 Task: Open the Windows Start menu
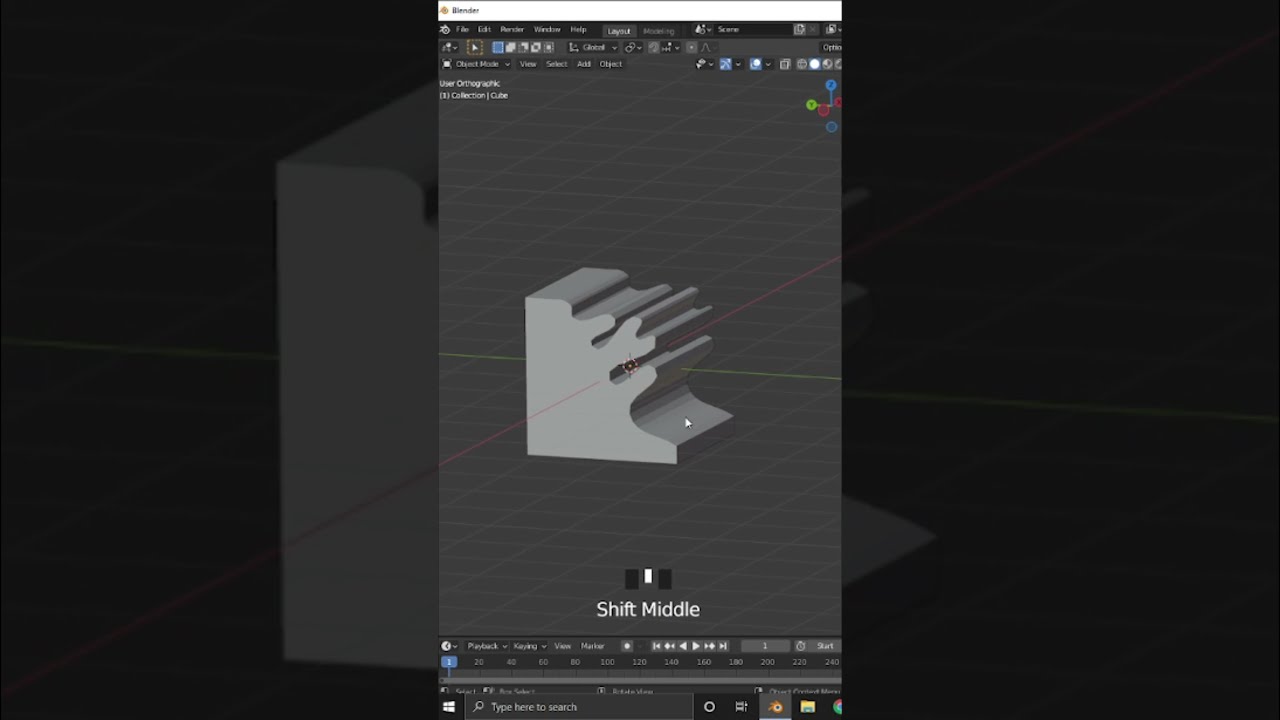(449, 707)
